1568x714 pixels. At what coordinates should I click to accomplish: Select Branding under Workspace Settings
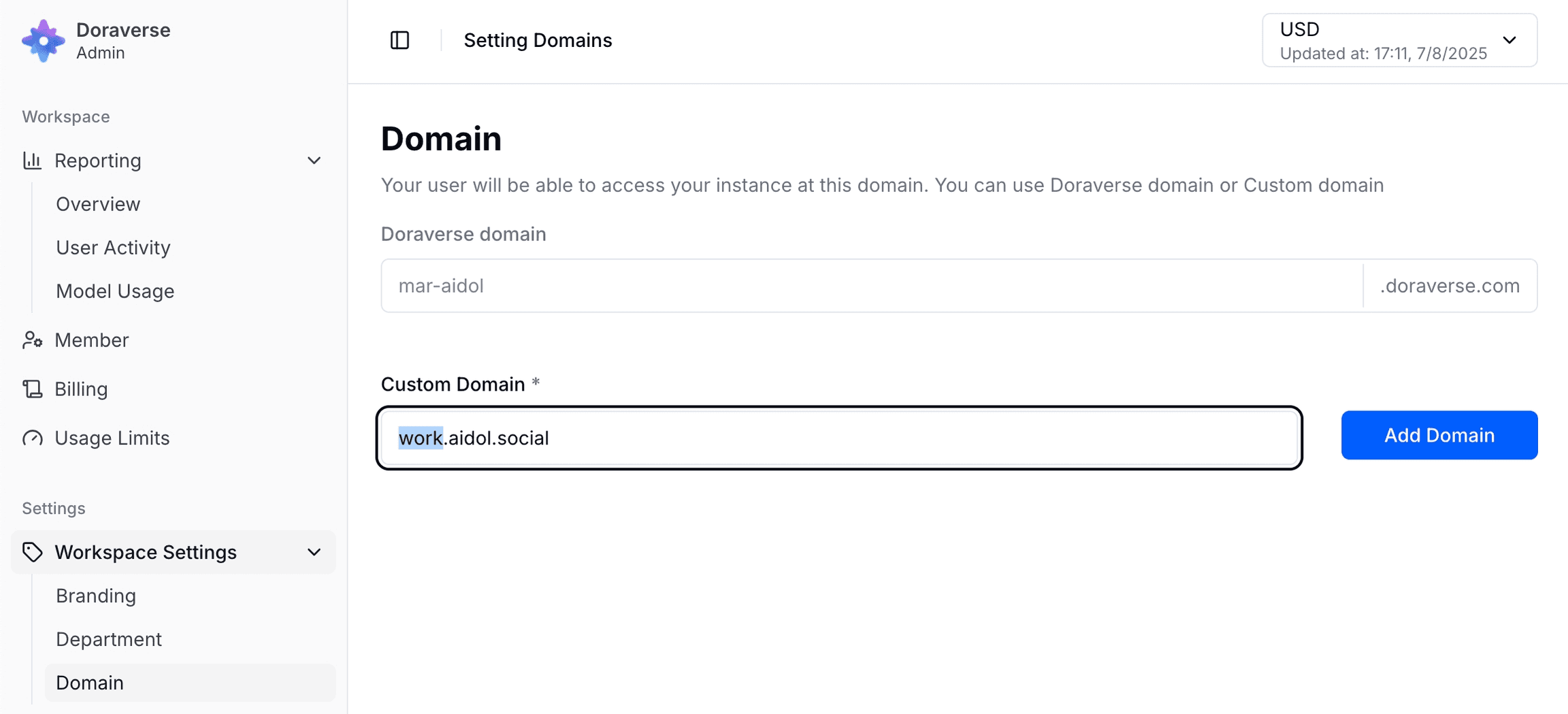point(96,596)
